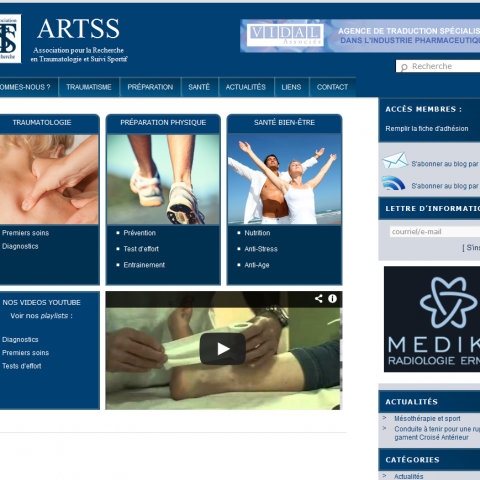Open the Tests d'effort playlist

click(x=22, y=366)
